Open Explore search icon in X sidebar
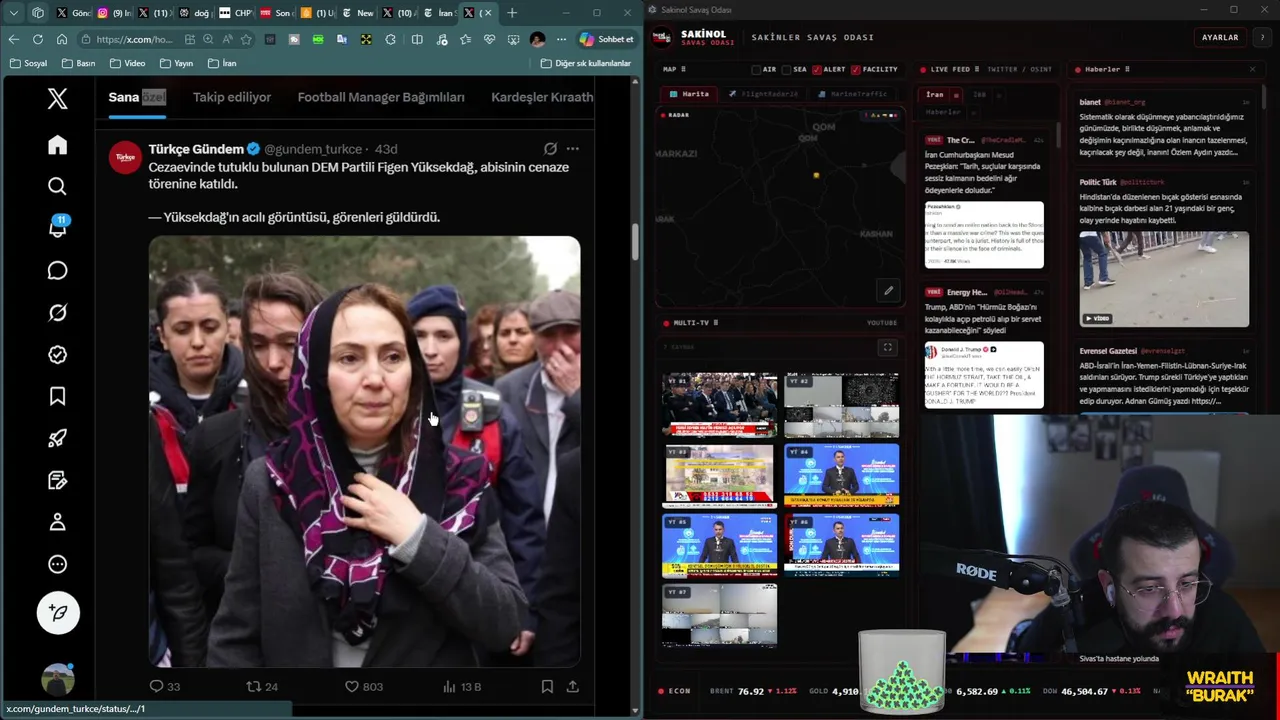This screenshot has height=720, width=1280. click(57, 186)
